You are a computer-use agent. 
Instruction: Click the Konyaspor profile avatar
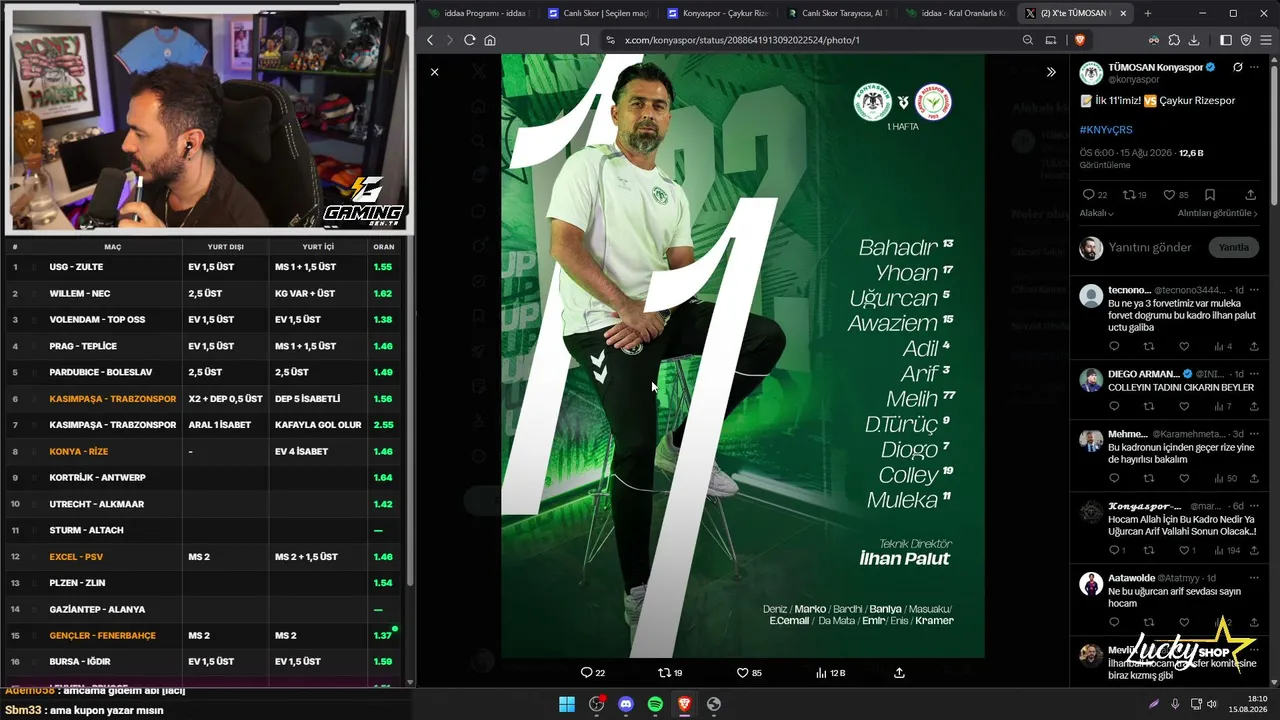[x=1091, y=73]
